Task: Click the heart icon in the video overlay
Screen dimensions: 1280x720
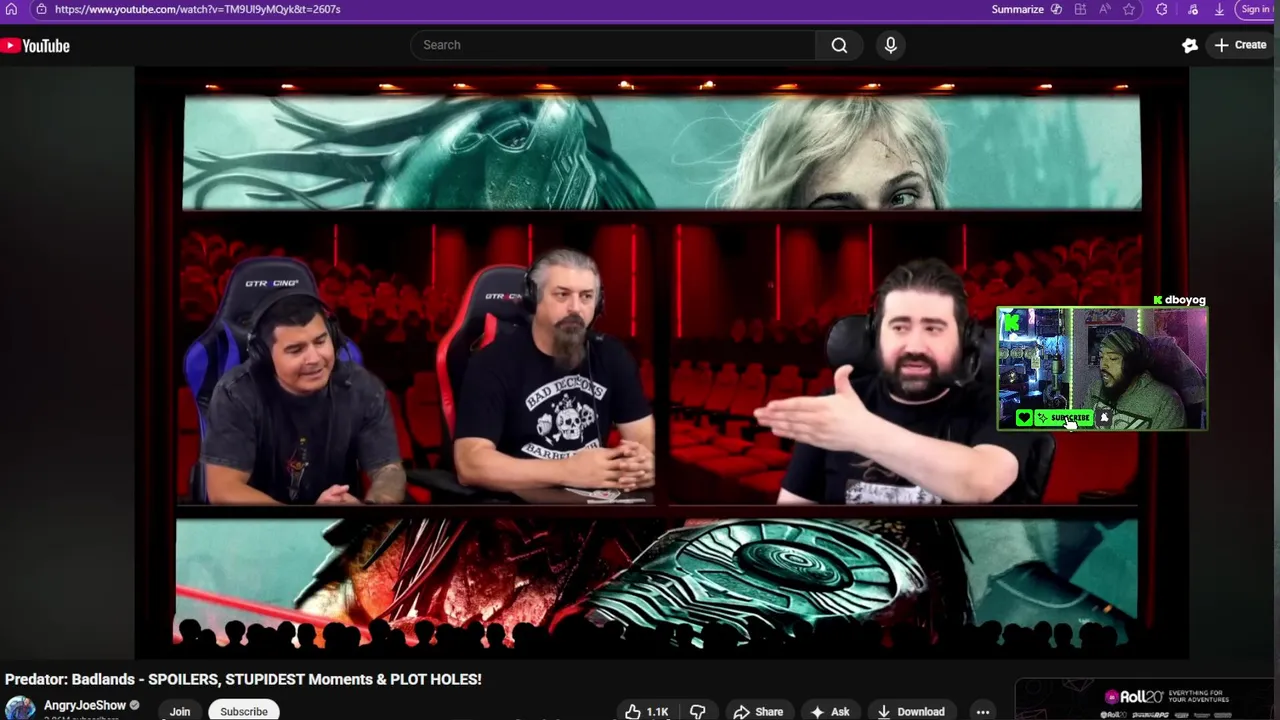Action: (1024, 418)
